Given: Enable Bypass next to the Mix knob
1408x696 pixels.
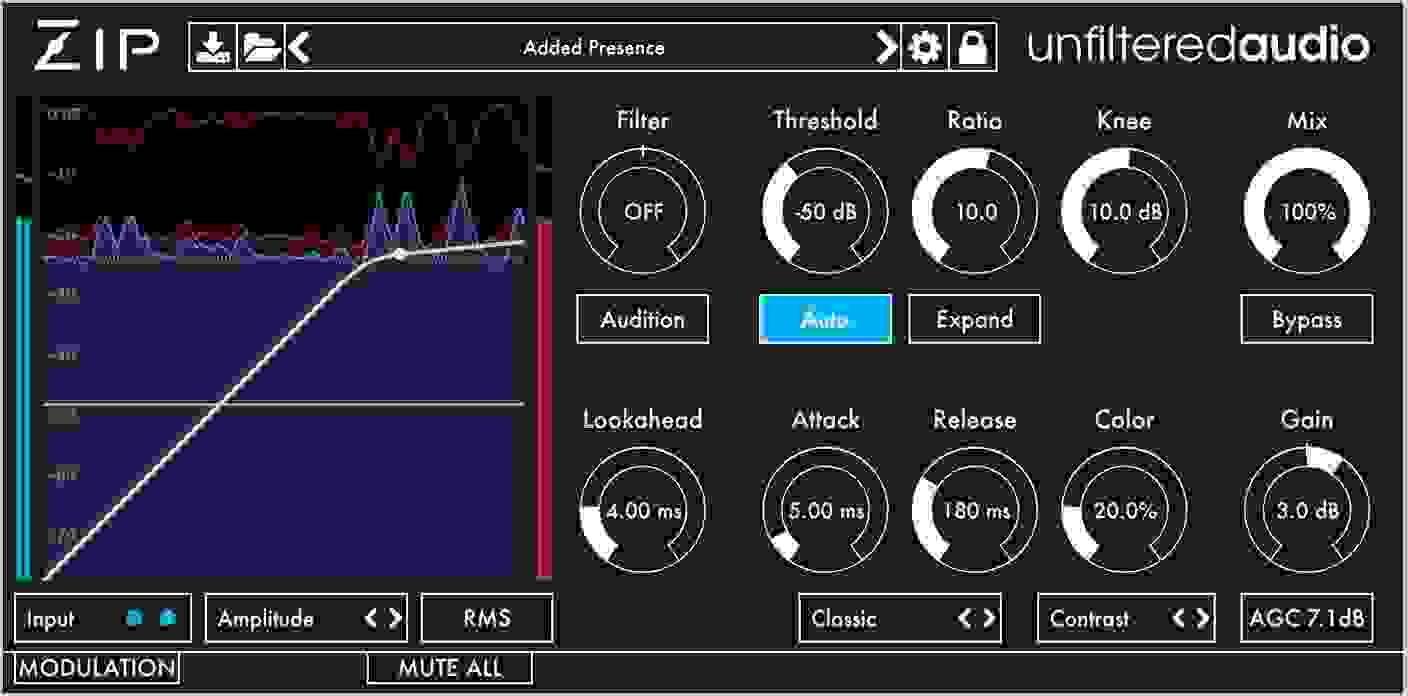Looking at the screenshot, I should tap(1306, 319).
